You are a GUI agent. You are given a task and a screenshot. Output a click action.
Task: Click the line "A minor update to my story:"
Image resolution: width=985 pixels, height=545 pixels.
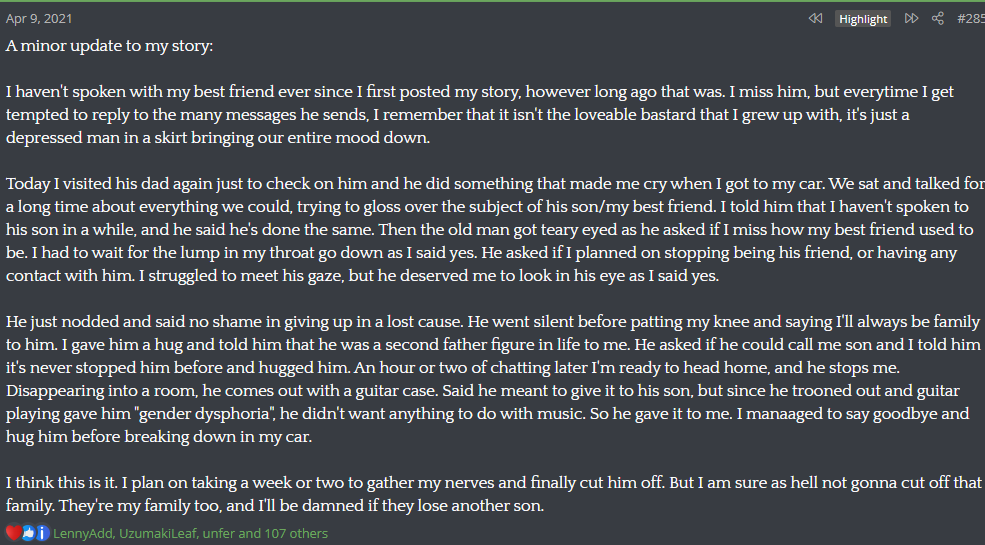[109, 46]
